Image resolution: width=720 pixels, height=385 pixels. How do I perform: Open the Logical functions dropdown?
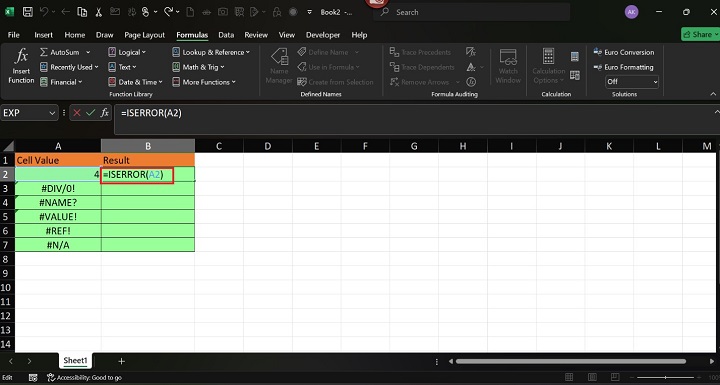[x=127, y=52]
